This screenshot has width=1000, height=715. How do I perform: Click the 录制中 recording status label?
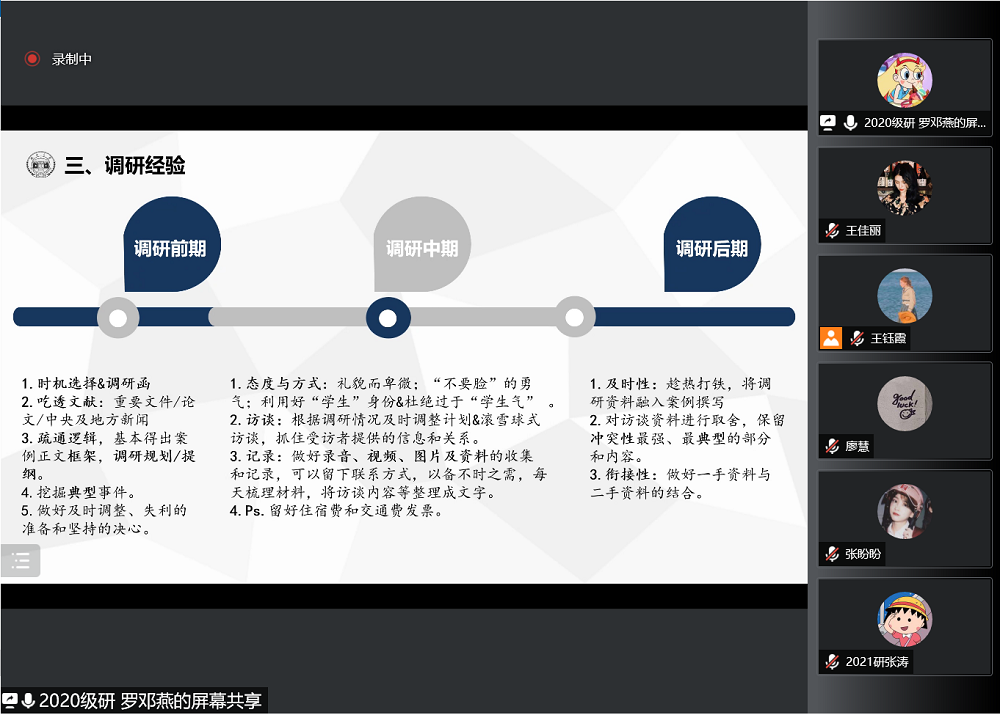click(72, 59)
